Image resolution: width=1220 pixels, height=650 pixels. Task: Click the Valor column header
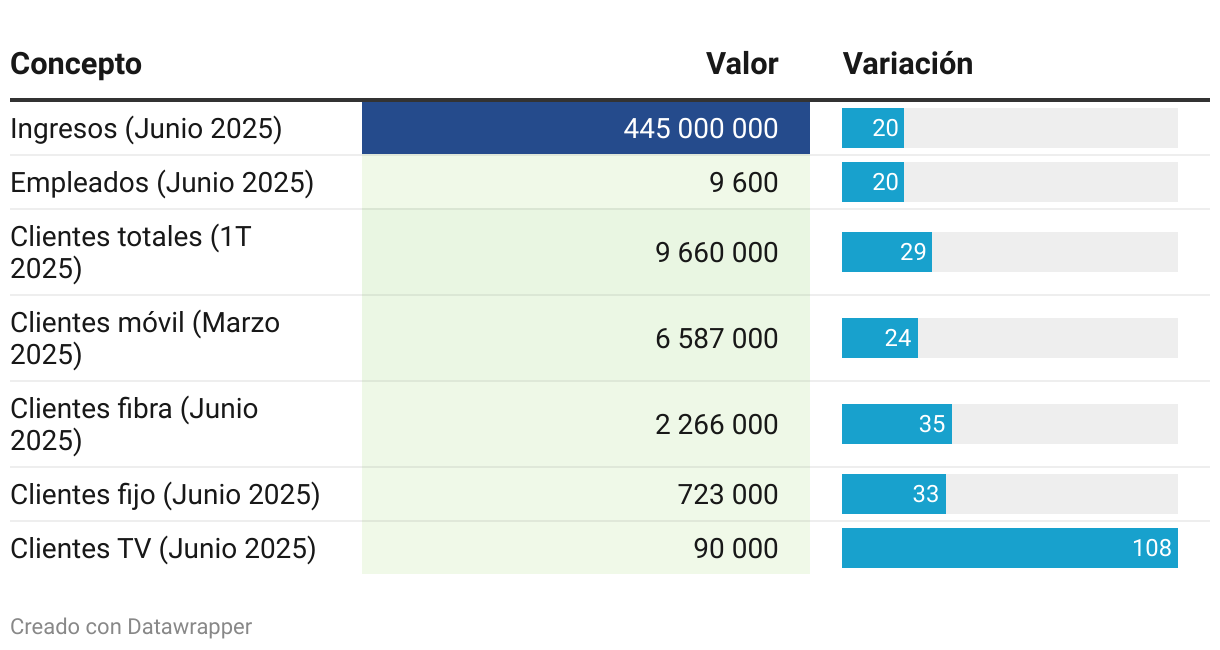(x=741, y=64)
